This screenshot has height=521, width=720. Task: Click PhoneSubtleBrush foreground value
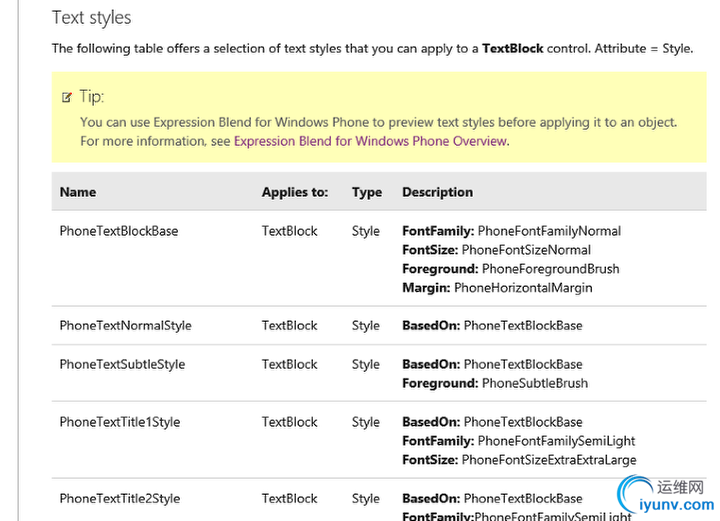pos(535,383)
